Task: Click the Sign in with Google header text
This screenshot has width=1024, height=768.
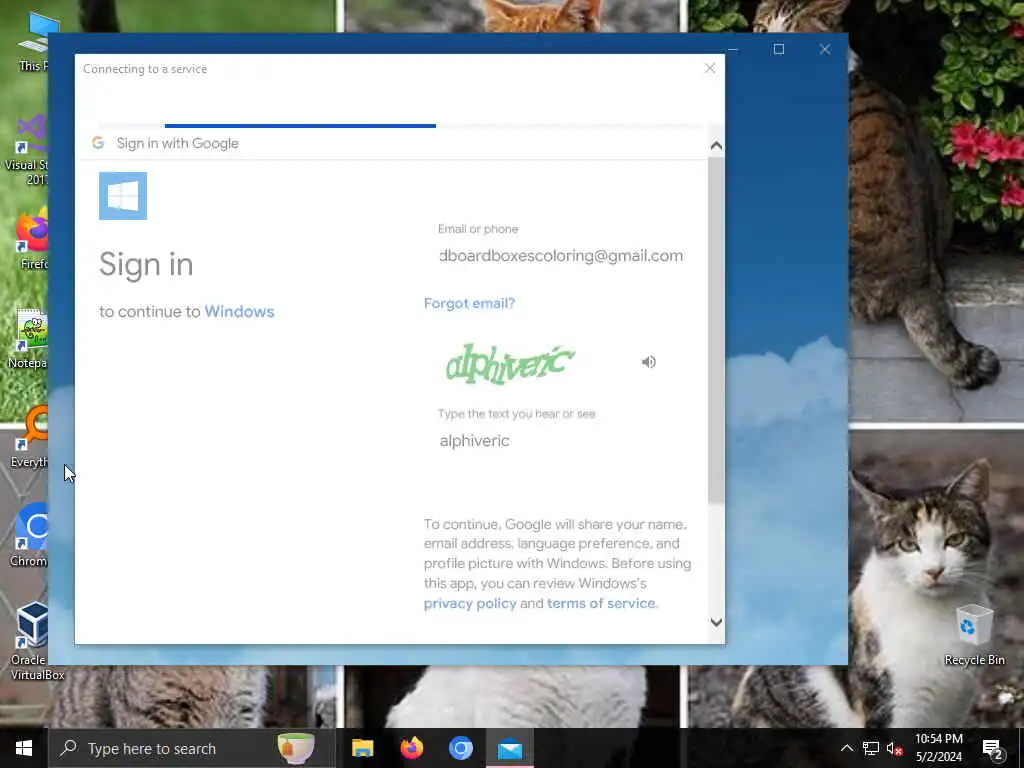Action: 178,143
